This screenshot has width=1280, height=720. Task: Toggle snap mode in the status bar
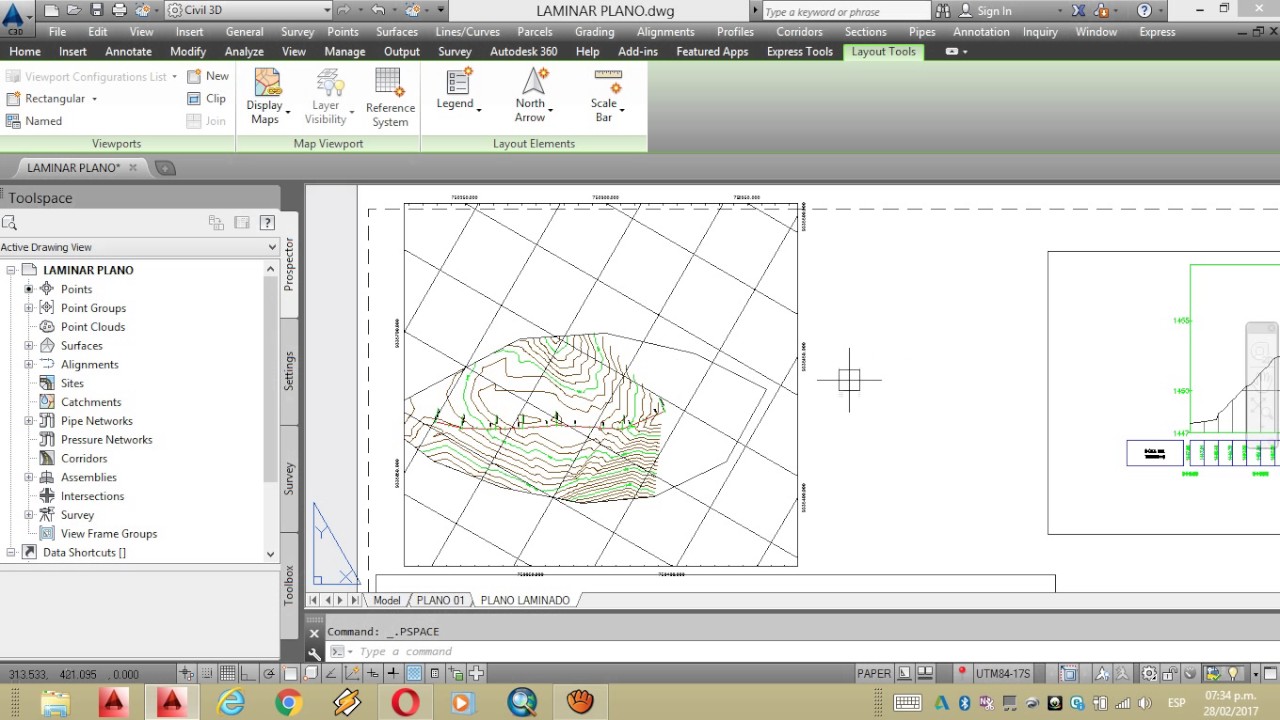(208, 674)
